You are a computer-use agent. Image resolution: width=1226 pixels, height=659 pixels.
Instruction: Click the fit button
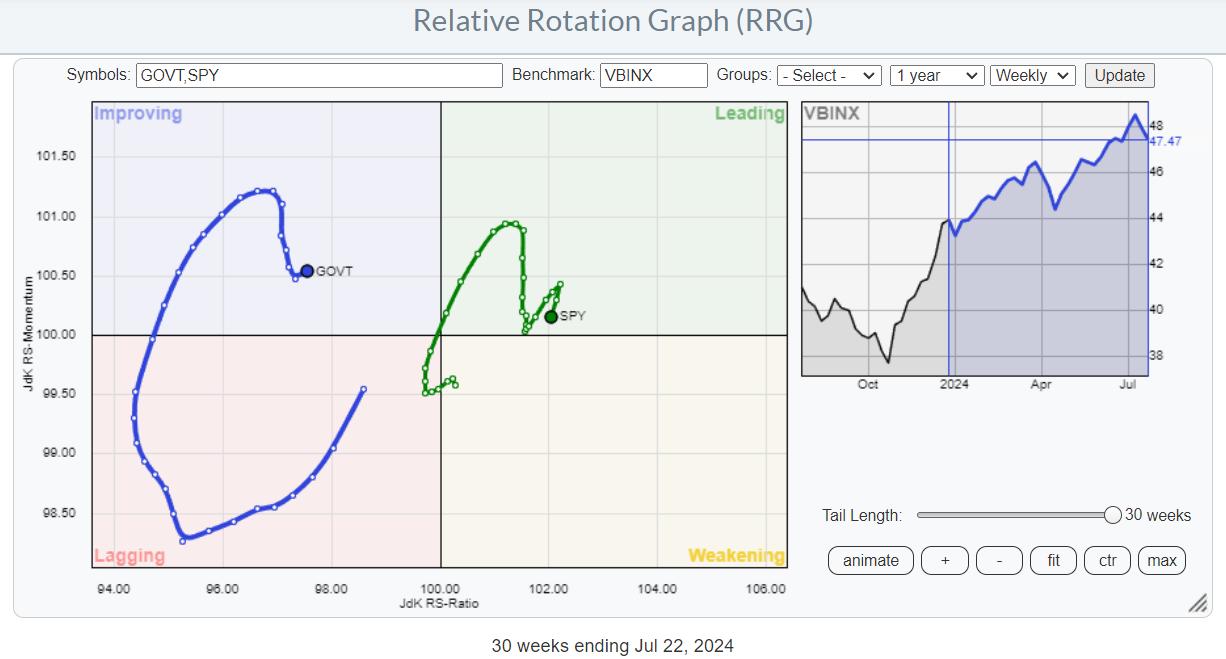(x=1053, y=560)
